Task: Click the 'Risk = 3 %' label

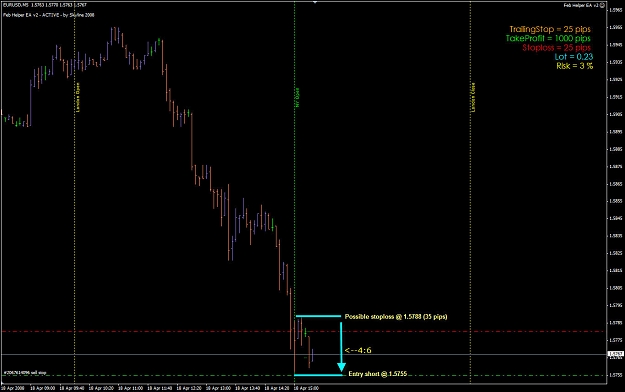Action: click(x=574, y=66)
